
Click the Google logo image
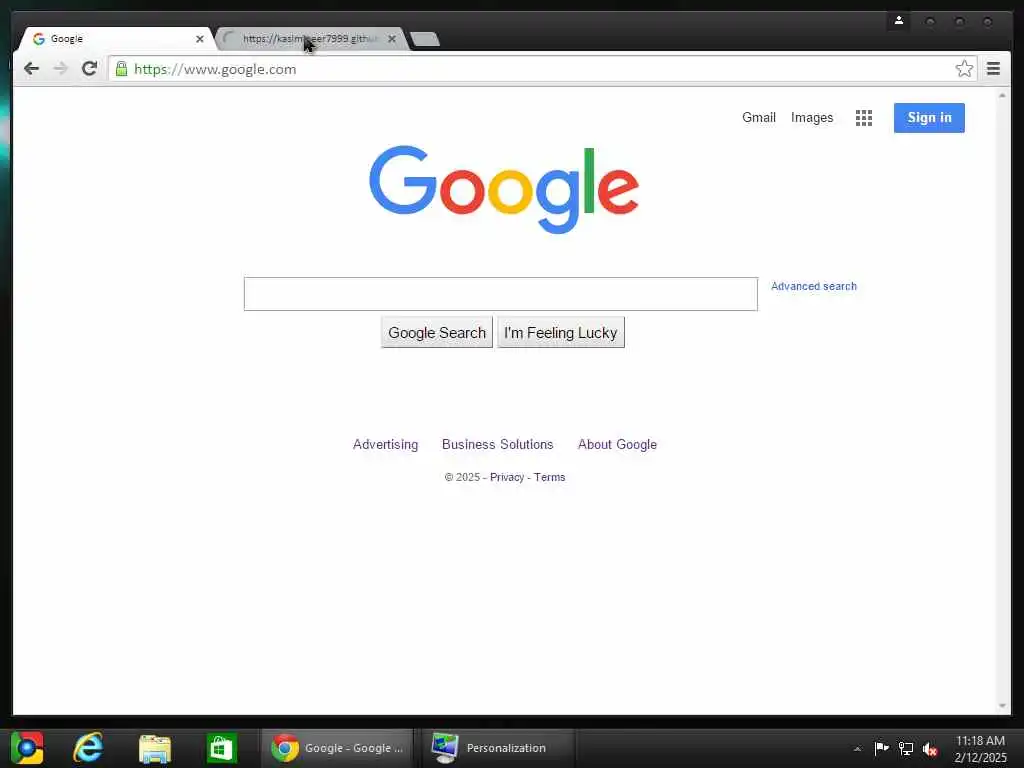tap(504, 189)
